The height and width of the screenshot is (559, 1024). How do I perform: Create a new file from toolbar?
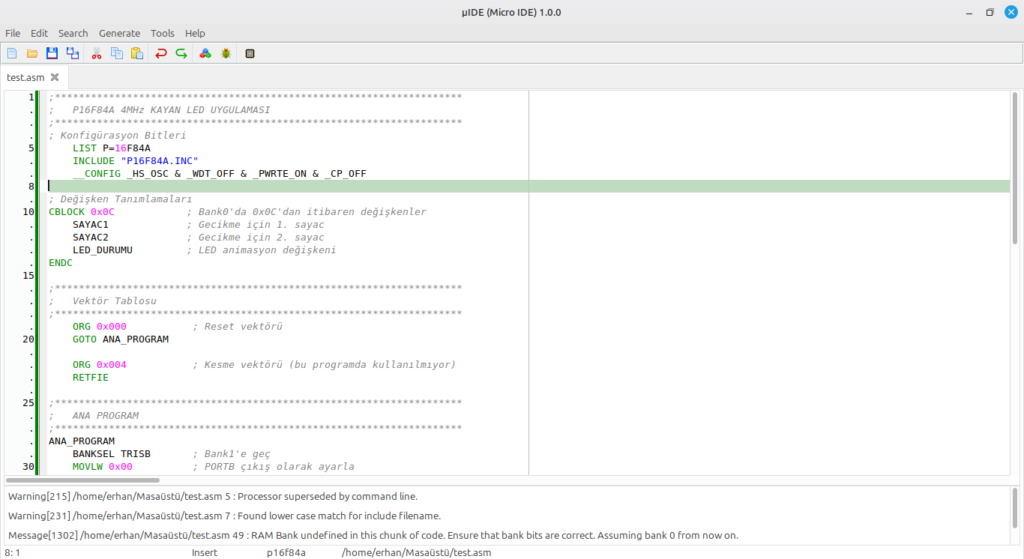click(x=12, y=53)
